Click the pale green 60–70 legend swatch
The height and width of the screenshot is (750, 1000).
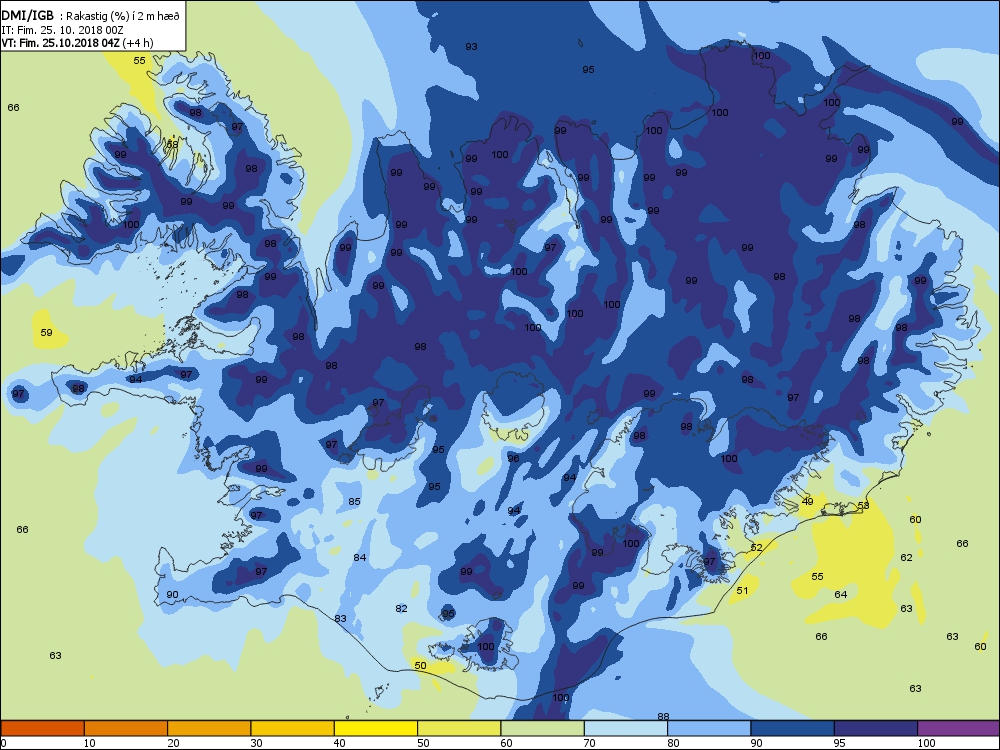543,728
